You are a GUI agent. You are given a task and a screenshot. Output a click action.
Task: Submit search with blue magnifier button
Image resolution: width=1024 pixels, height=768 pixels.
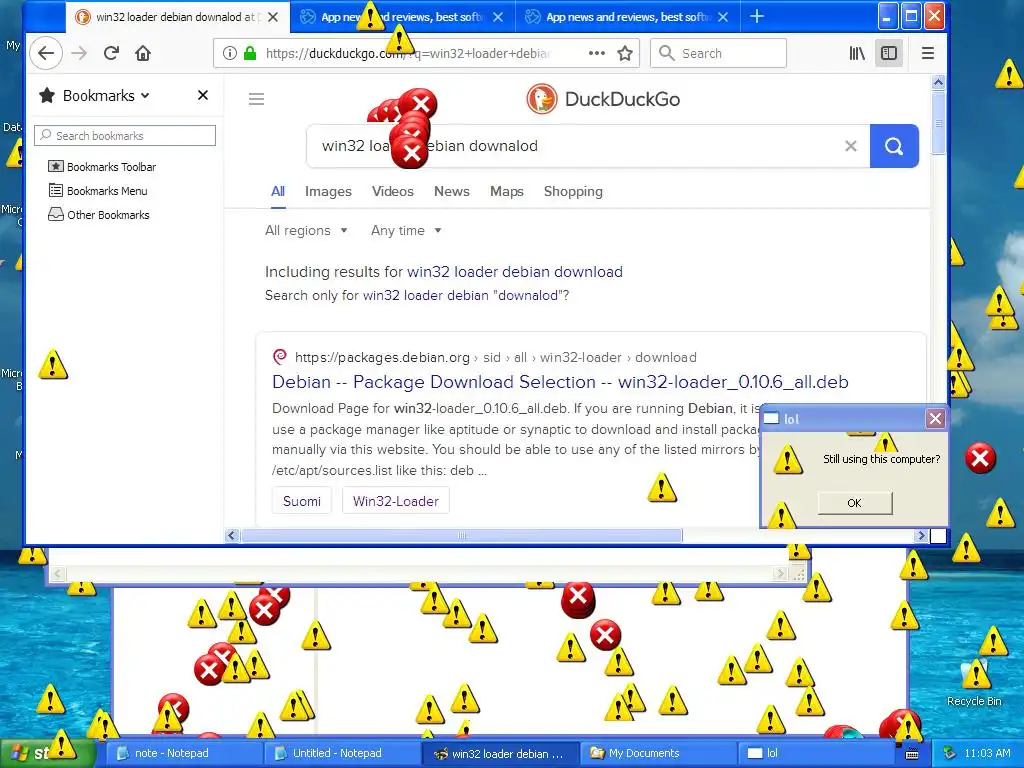pyautogui.click(x=894, y=146)
